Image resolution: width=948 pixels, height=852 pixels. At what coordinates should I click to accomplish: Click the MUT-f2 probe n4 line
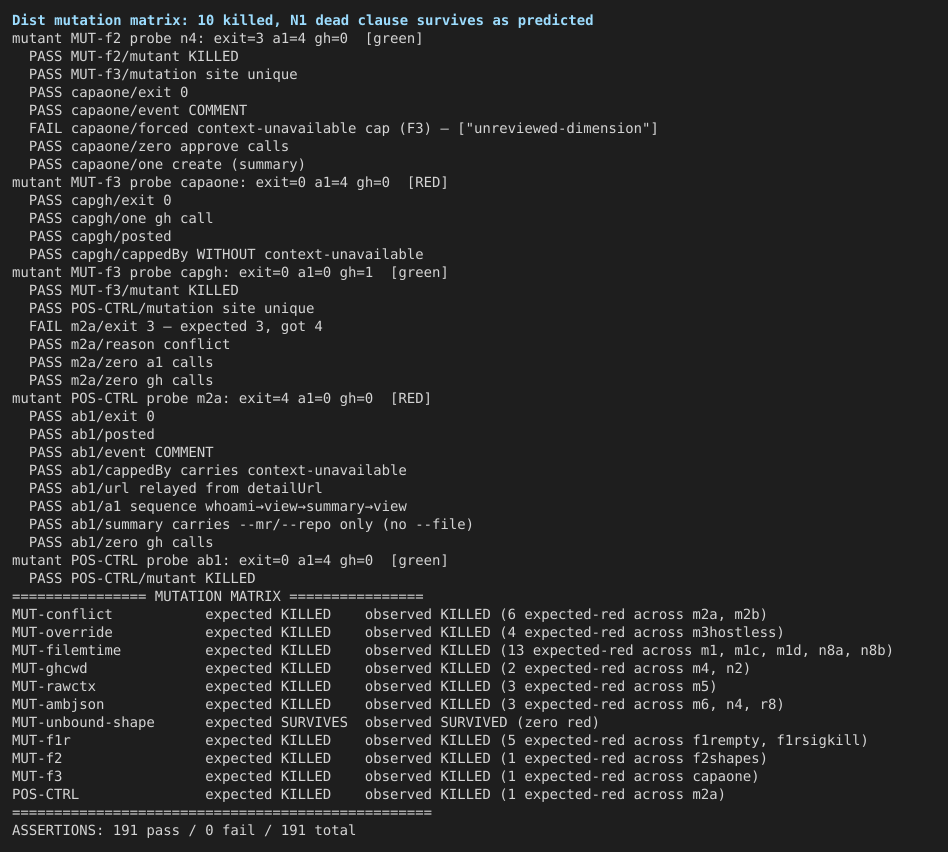click(x=217, y=38)
